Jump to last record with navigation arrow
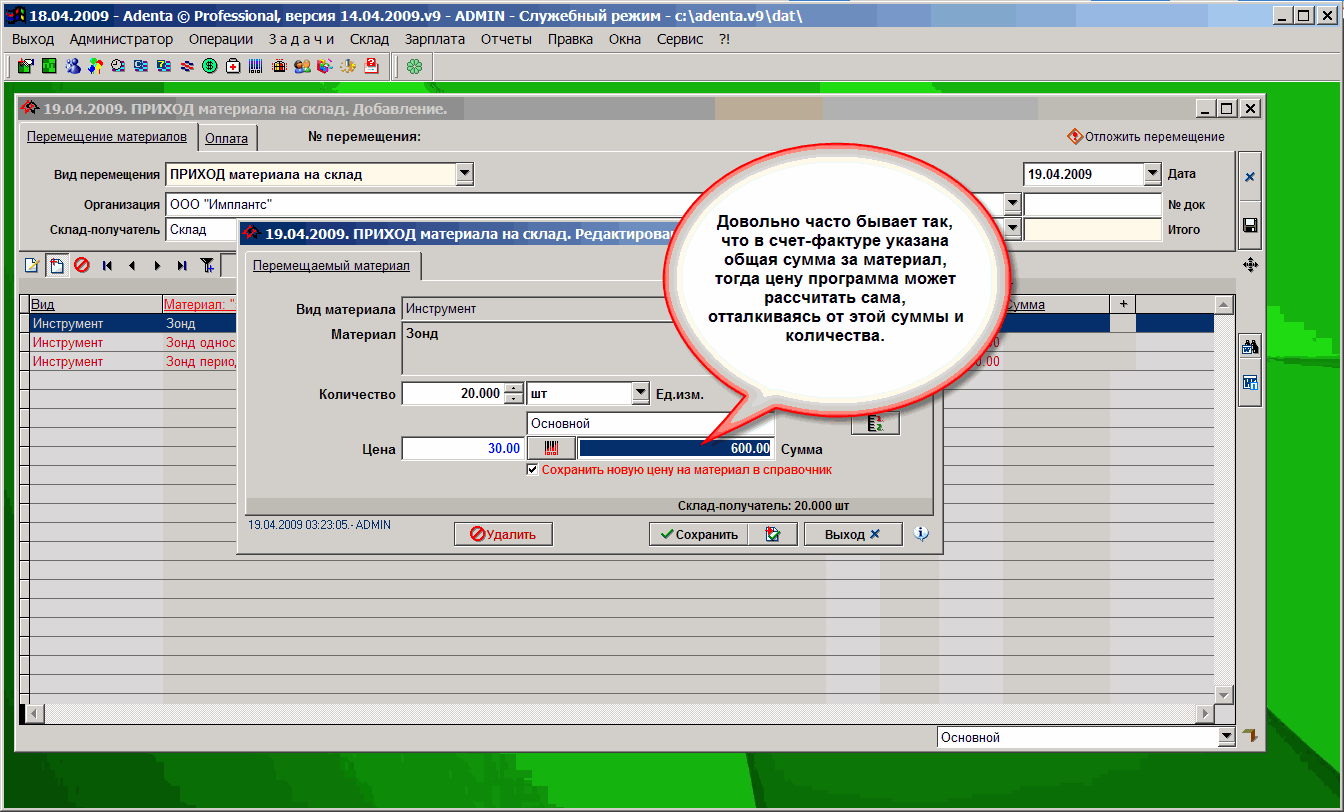 181,266
